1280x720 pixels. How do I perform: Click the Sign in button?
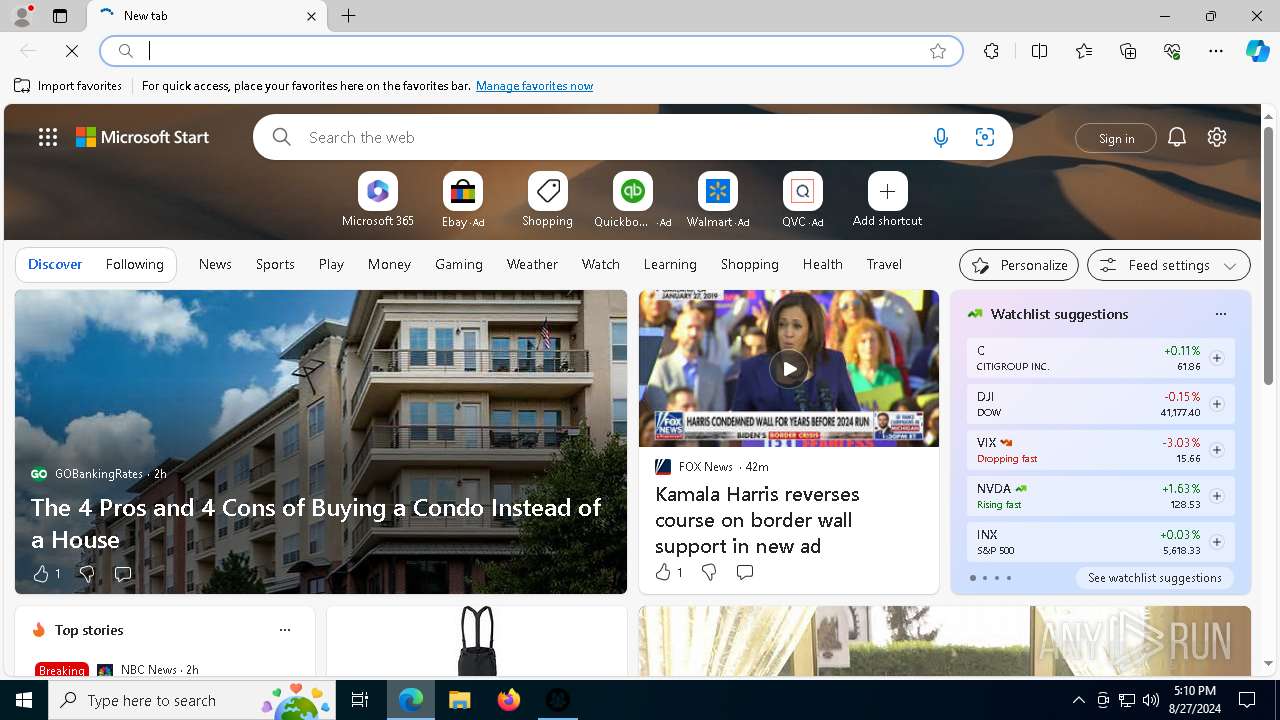[1116, 138]
